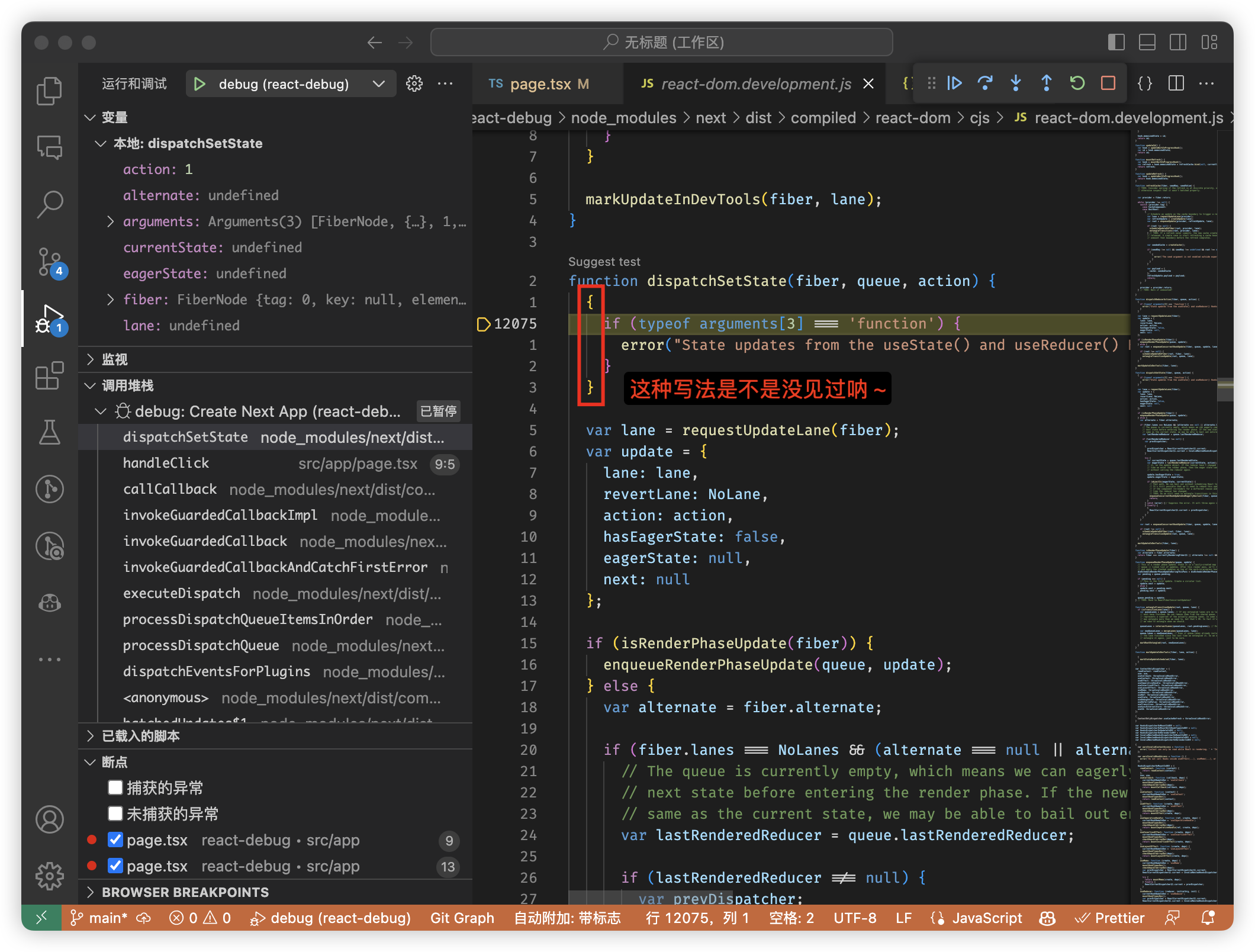
Task: Uncheck page.tsx breakpoint at line 9
Action: click(x=115, y=840)
